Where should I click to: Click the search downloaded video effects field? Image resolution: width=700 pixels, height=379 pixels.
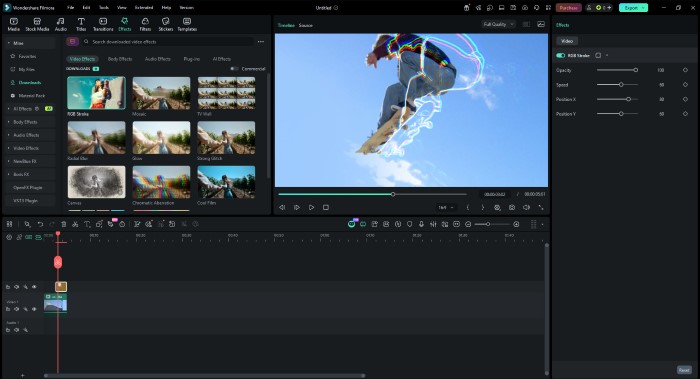170,42
